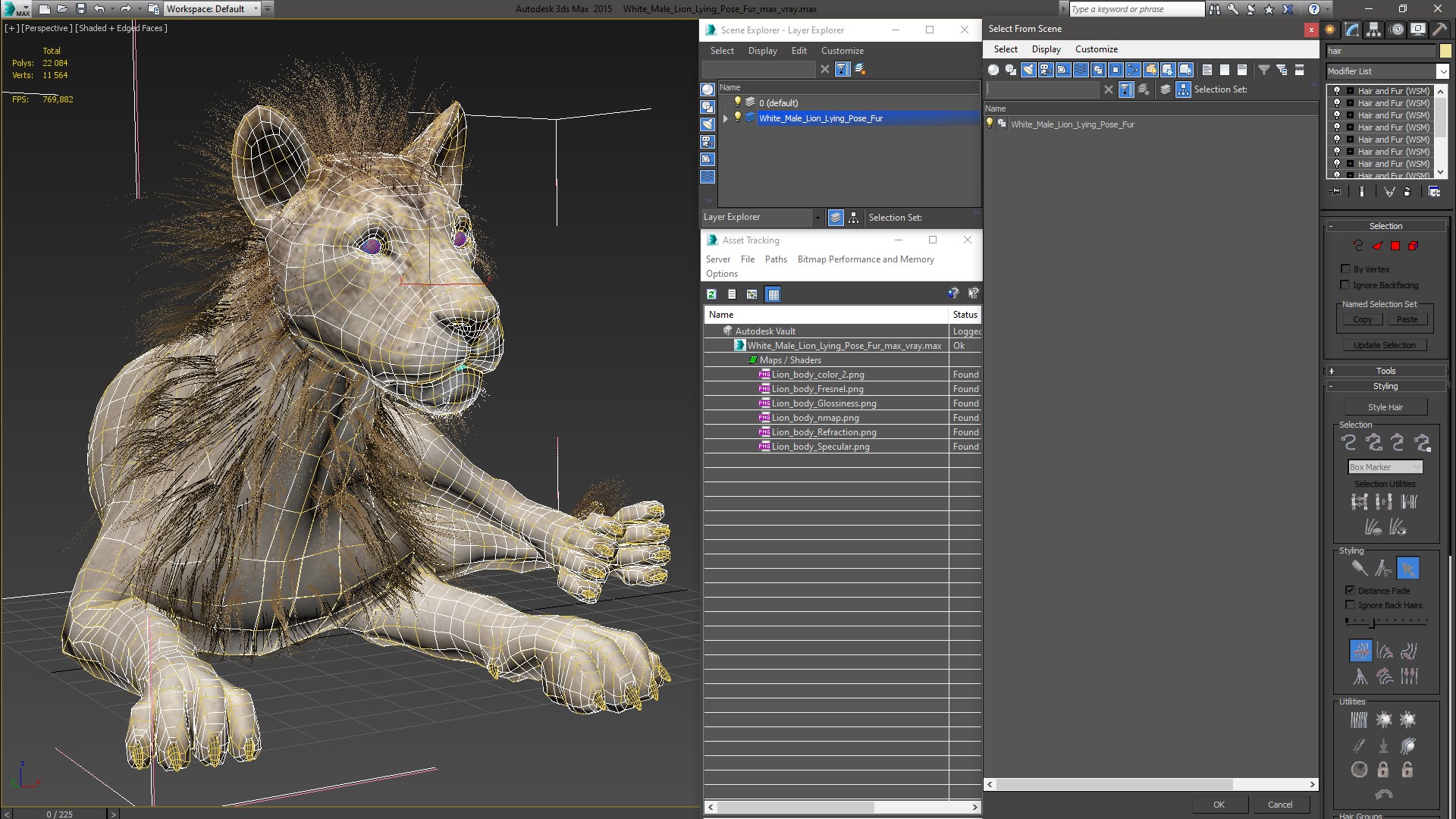The width and height of the screenshot is (1456, 819).
Task: Click Sort by Layer icon in Scene Explorer footer
Action: coord(836,218)
